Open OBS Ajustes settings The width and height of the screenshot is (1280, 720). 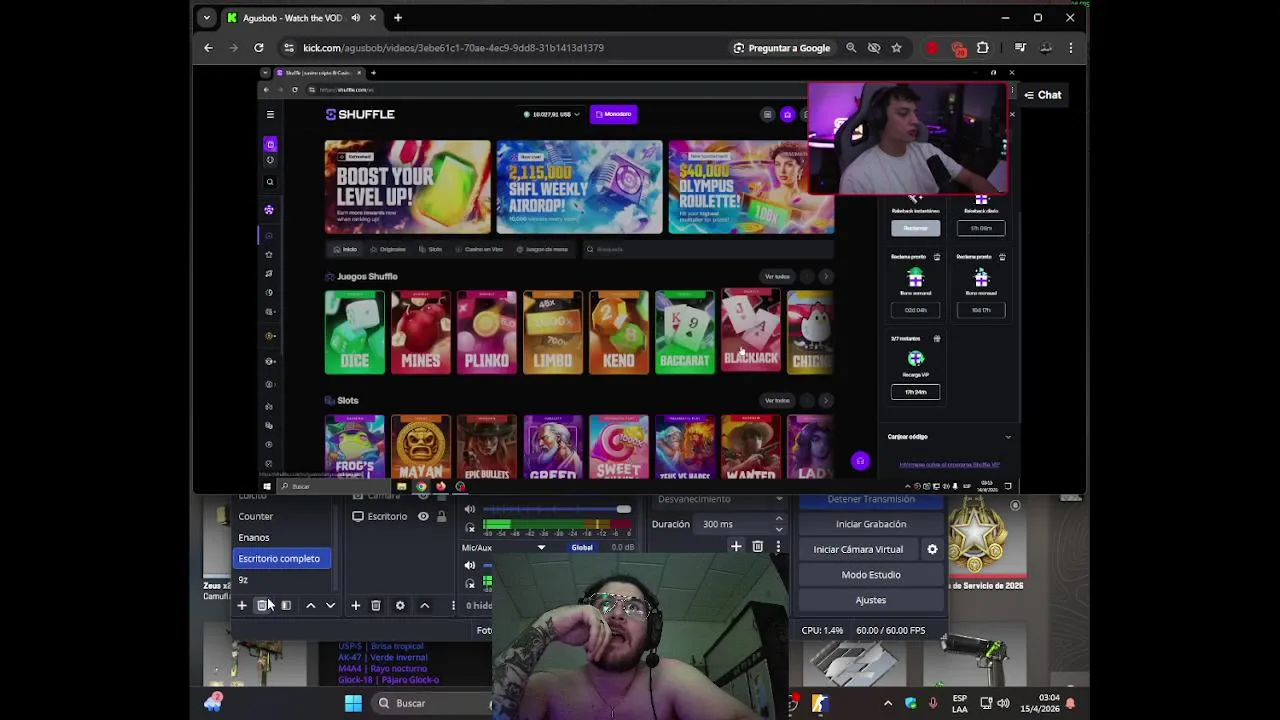point(871,600)
